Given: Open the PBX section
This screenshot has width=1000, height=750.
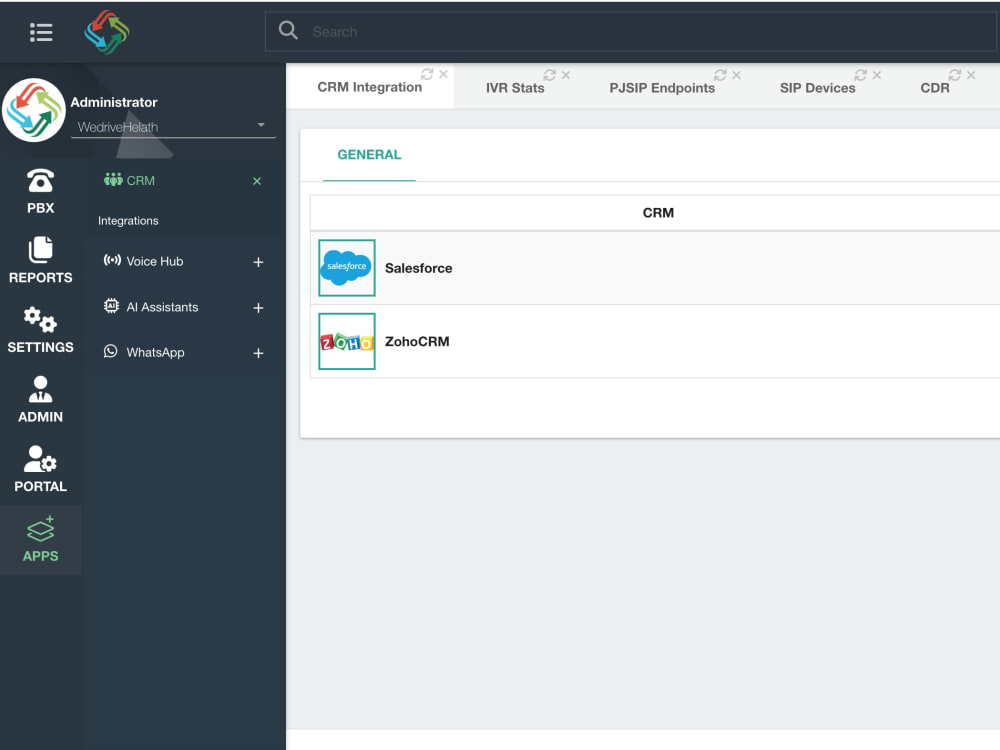Looking at the screenshot, I should click(40, 191).
